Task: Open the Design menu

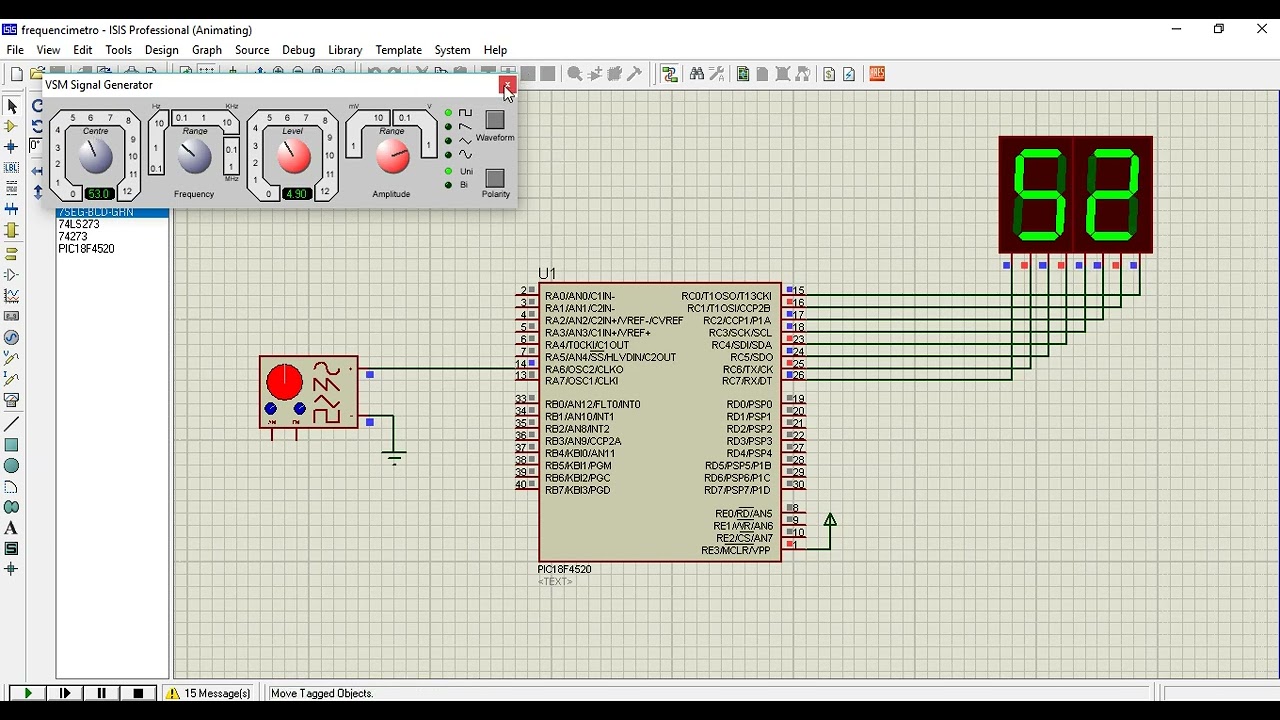Action: pyautogui.click(x=161, y=50)
